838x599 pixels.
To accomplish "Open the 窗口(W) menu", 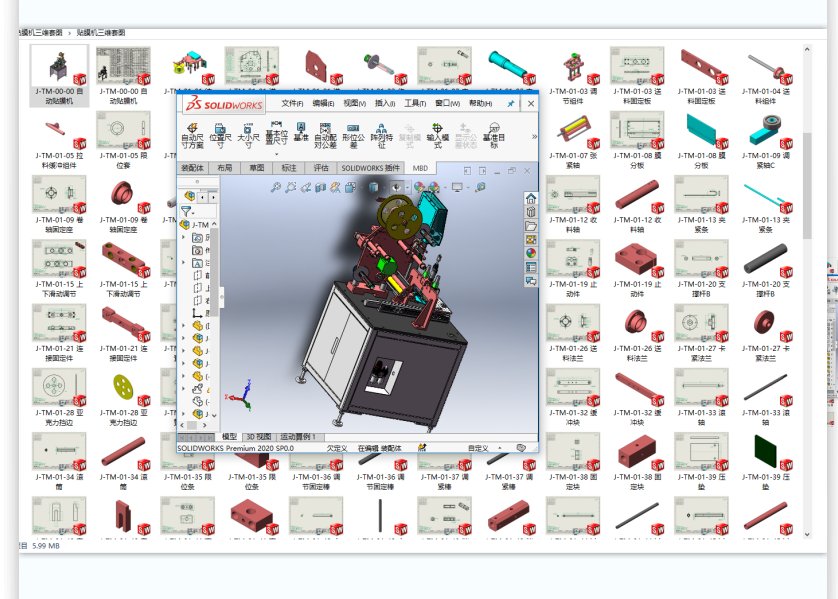I will (447, 104).
